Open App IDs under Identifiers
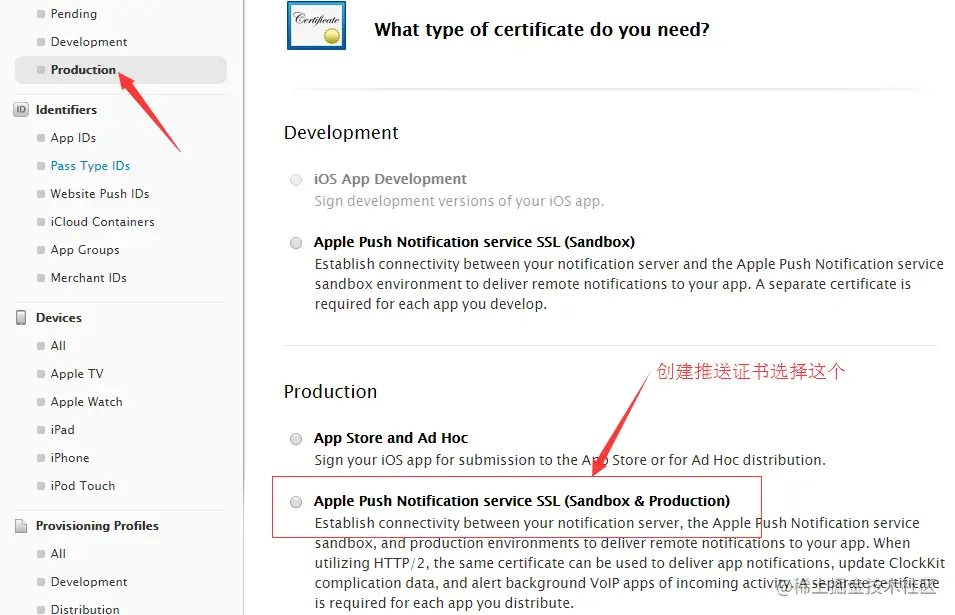Image resolution: width=955 pixels, height=615 pixels. [73, 138]
